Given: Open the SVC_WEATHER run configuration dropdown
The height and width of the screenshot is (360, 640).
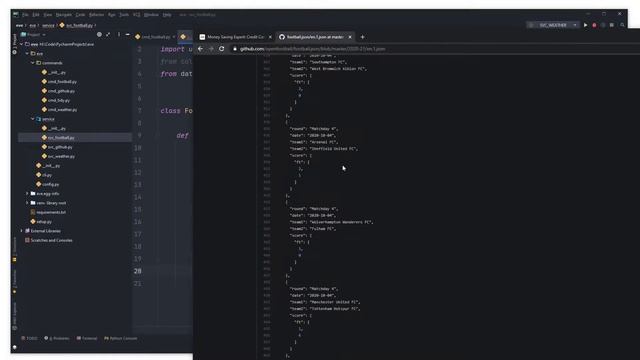Looking at the screenshot, I should (x=553, y=25).
